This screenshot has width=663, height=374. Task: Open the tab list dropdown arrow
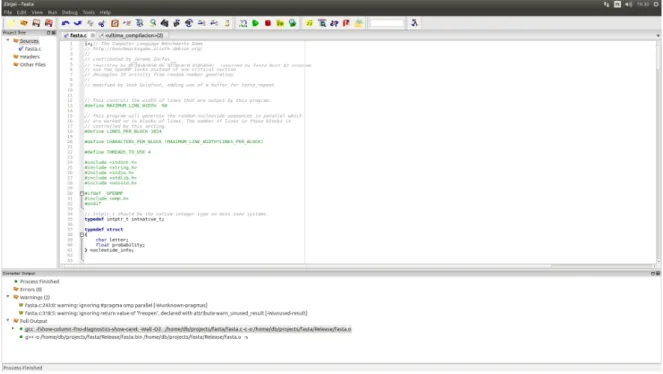[658, 36]
